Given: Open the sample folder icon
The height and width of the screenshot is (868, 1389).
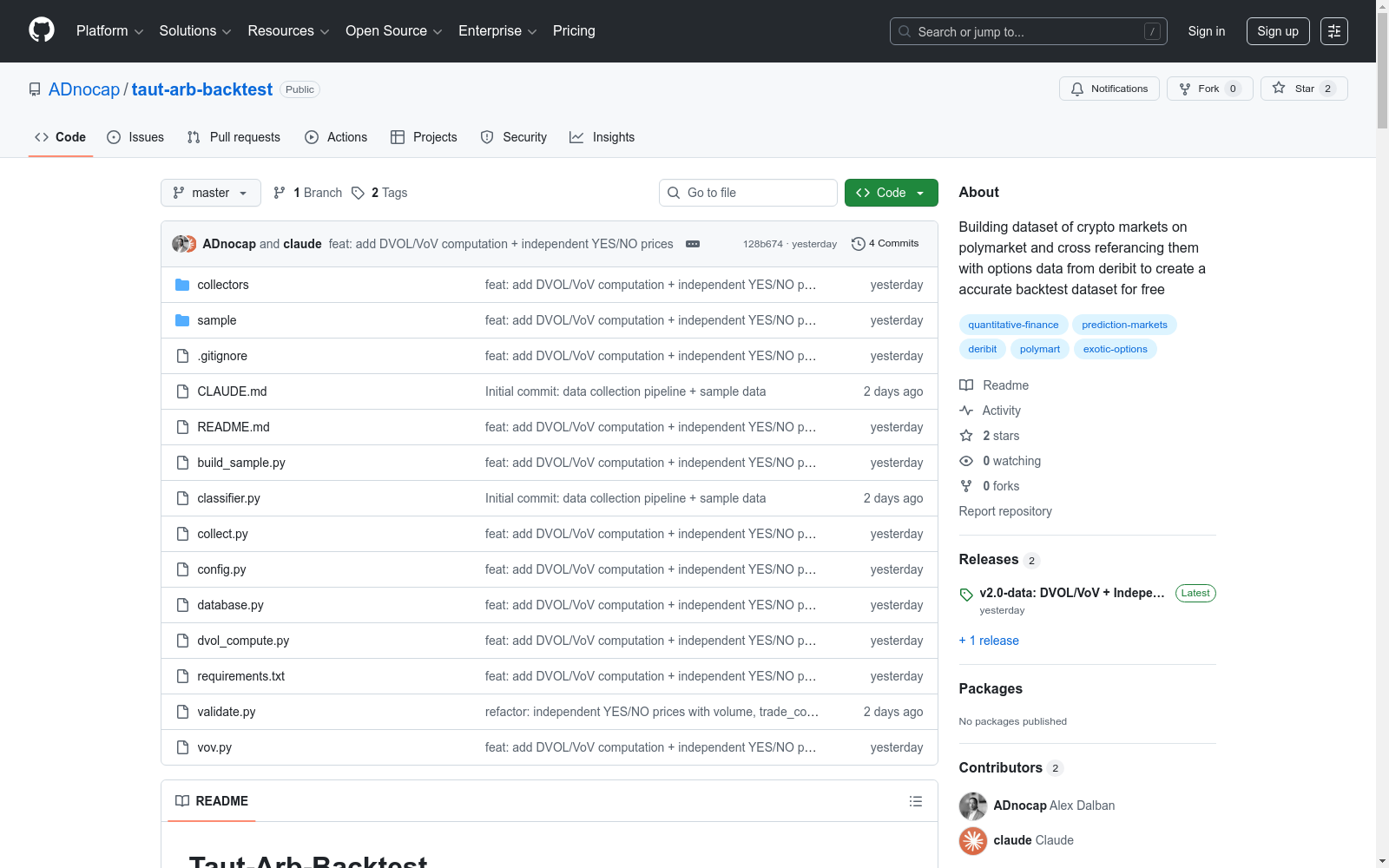Looking at the screenshot, I should coord(182,320).
